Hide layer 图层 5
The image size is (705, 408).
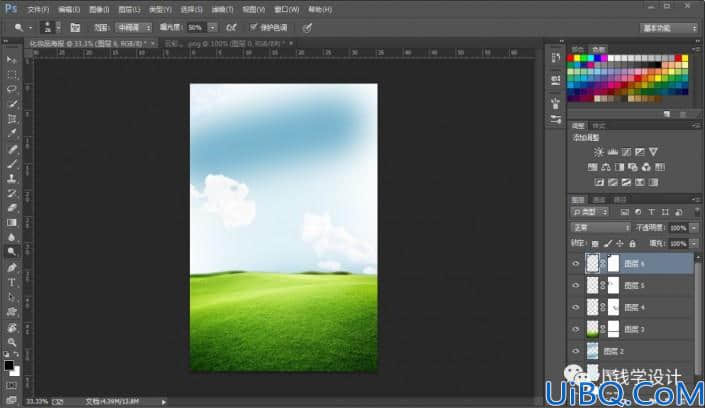(576, 286)
